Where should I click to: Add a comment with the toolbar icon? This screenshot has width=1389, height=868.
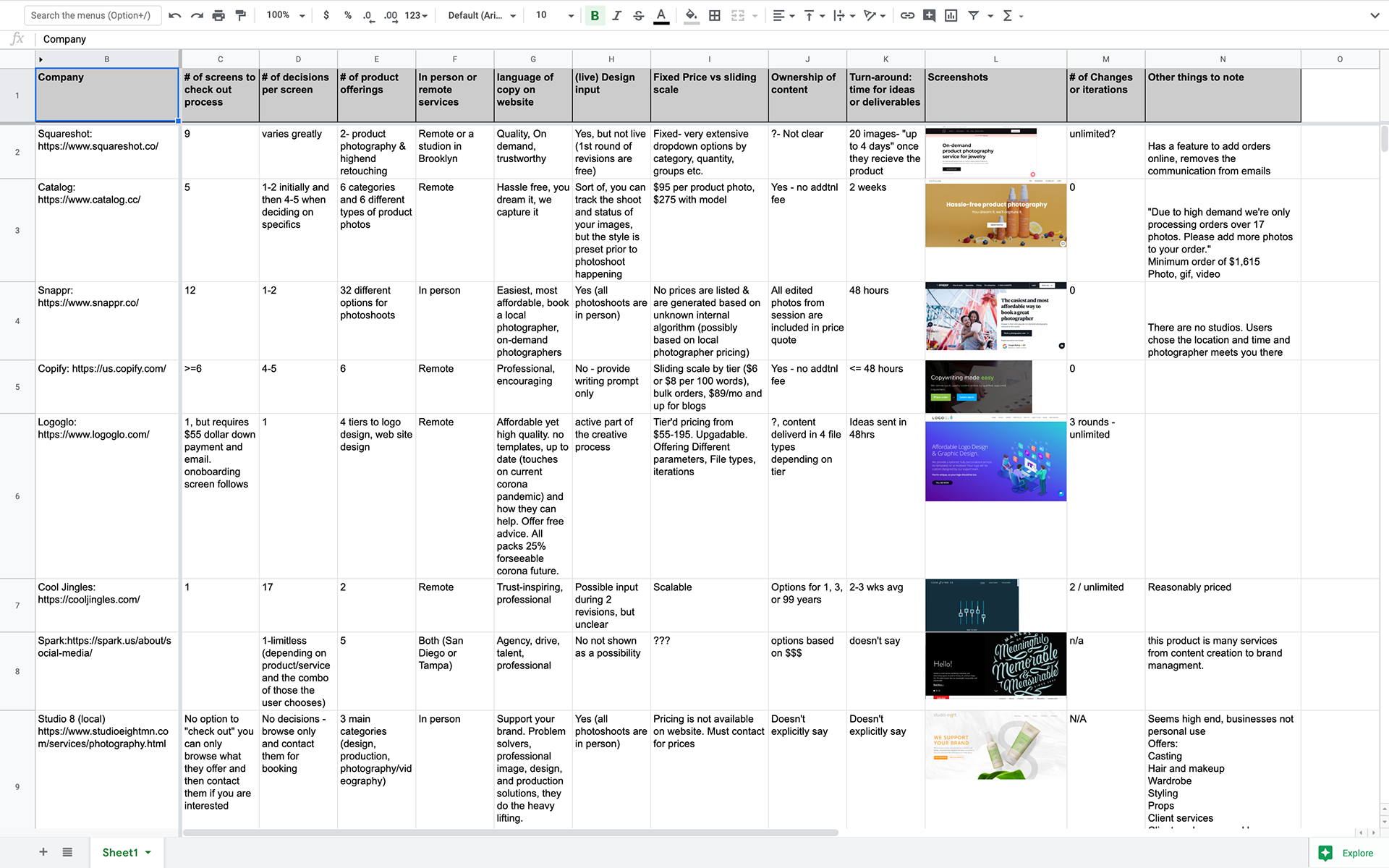pyautogui.click(x=929, y=15)
